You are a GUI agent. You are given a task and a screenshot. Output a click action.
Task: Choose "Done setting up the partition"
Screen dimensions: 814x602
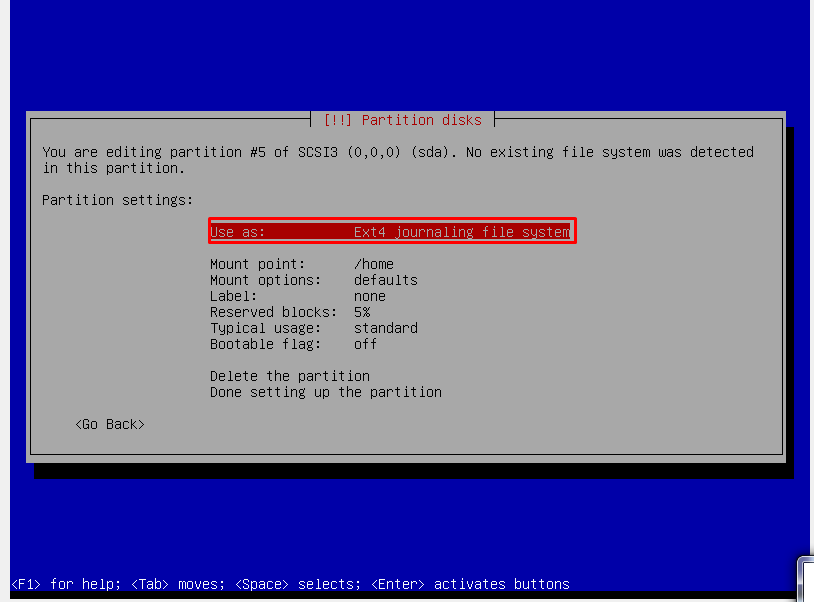326,392
